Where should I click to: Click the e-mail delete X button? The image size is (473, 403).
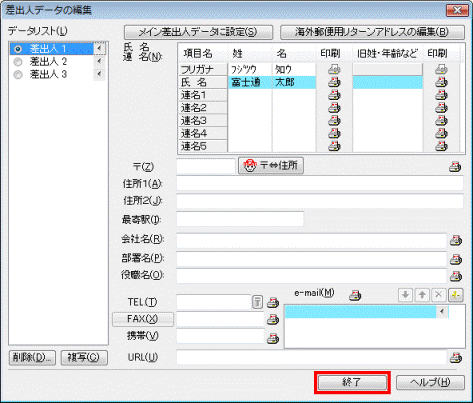tap(439, 295)
